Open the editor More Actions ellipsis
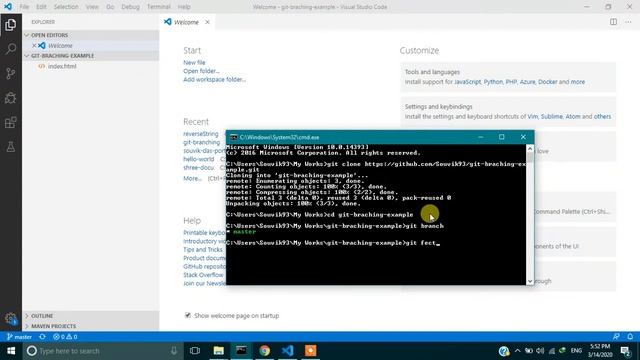The height and width of the screenshot is (360, 640). pyautogui.click(x=628, y=22)
